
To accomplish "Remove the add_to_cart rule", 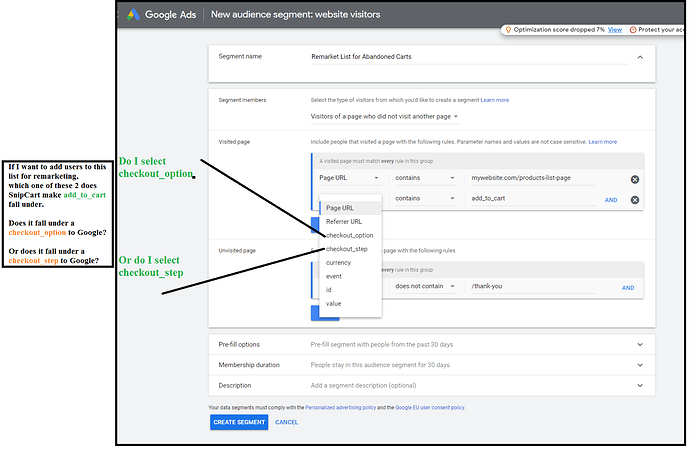I will [x=635, y=200].
